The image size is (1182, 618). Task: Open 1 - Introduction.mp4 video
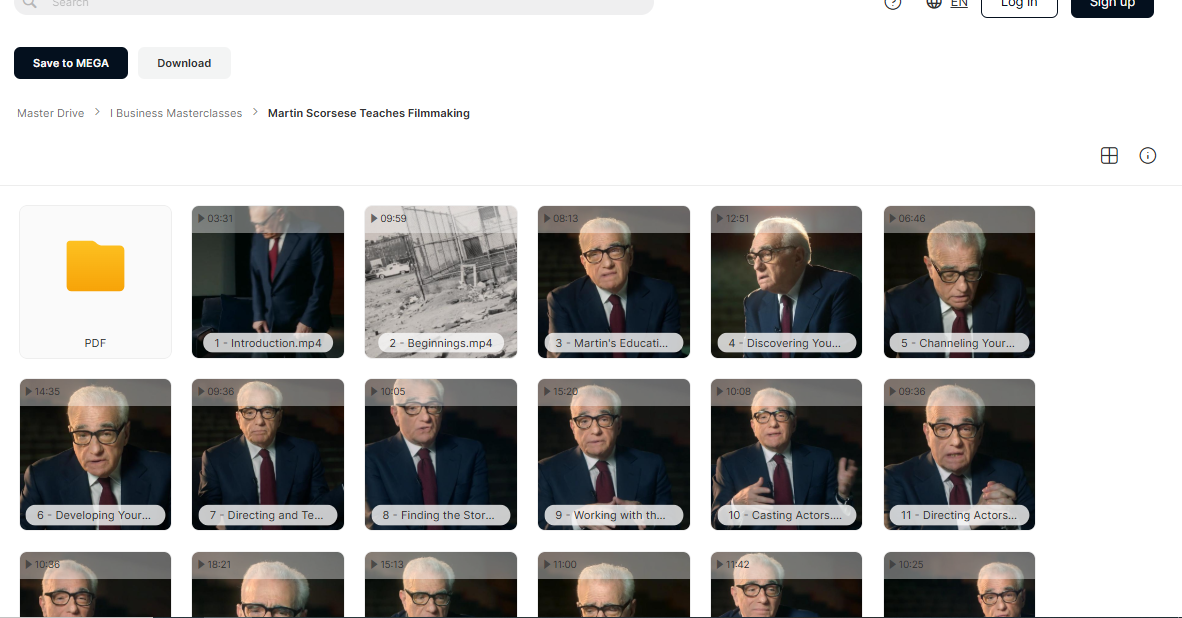[x=268, y=282]
